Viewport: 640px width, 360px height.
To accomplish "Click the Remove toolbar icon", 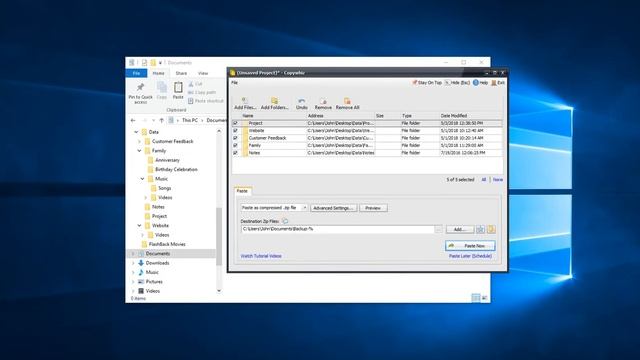I will pyautogui.click(x=323, y=101).
